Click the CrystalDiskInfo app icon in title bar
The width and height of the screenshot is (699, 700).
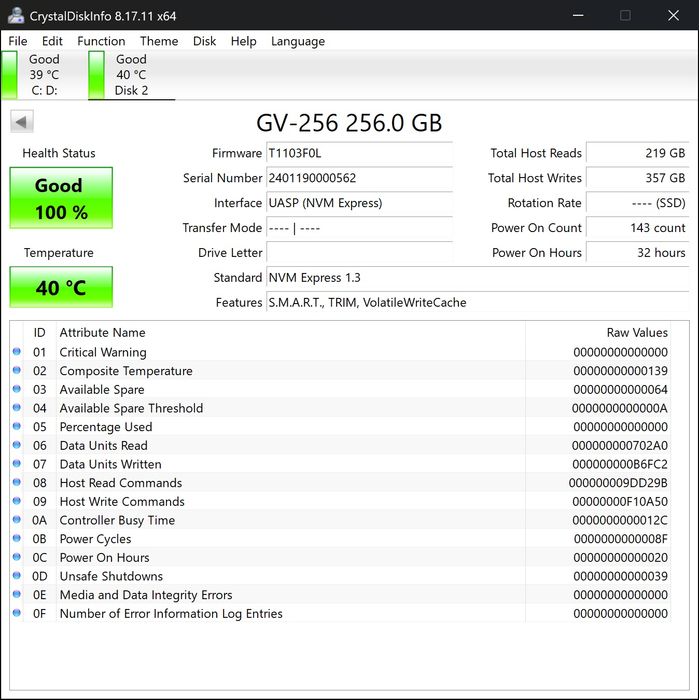coord(16,15)
